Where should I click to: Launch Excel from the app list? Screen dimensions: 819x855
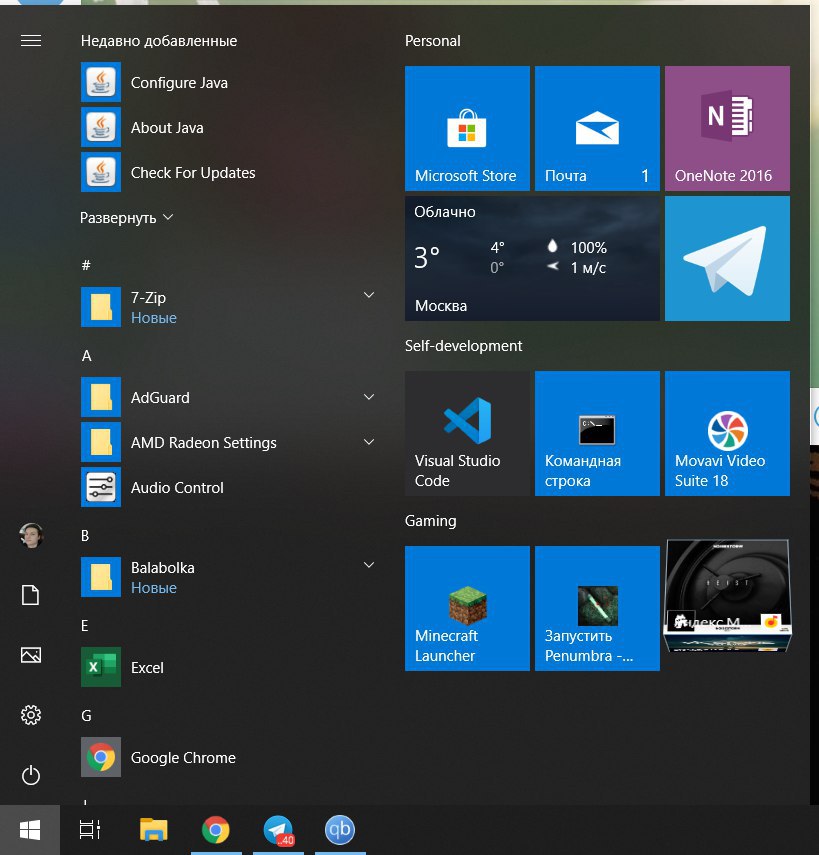click(229, 667)
